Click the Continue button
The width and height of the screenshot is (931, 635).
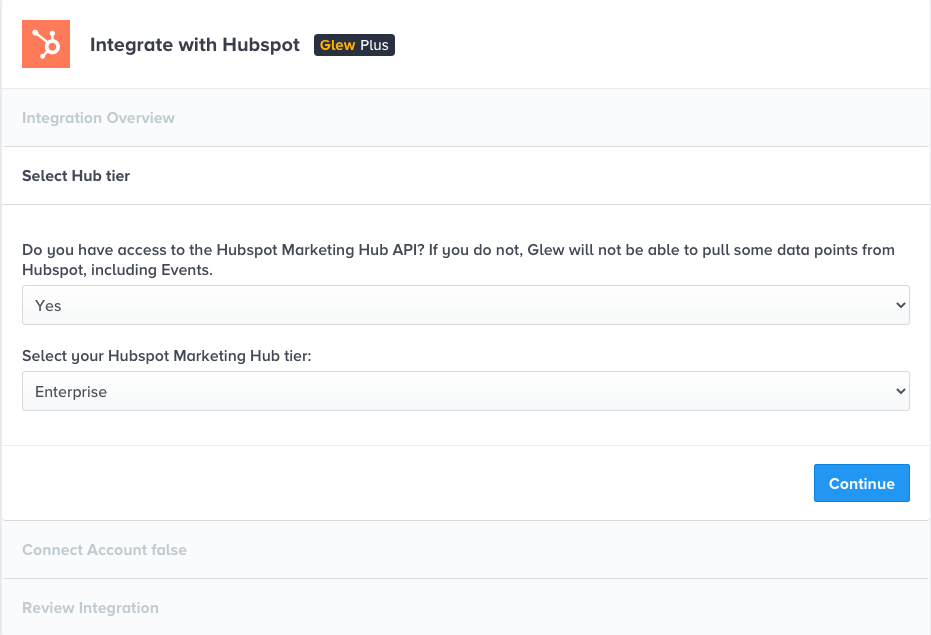click(x=862, y=484)
